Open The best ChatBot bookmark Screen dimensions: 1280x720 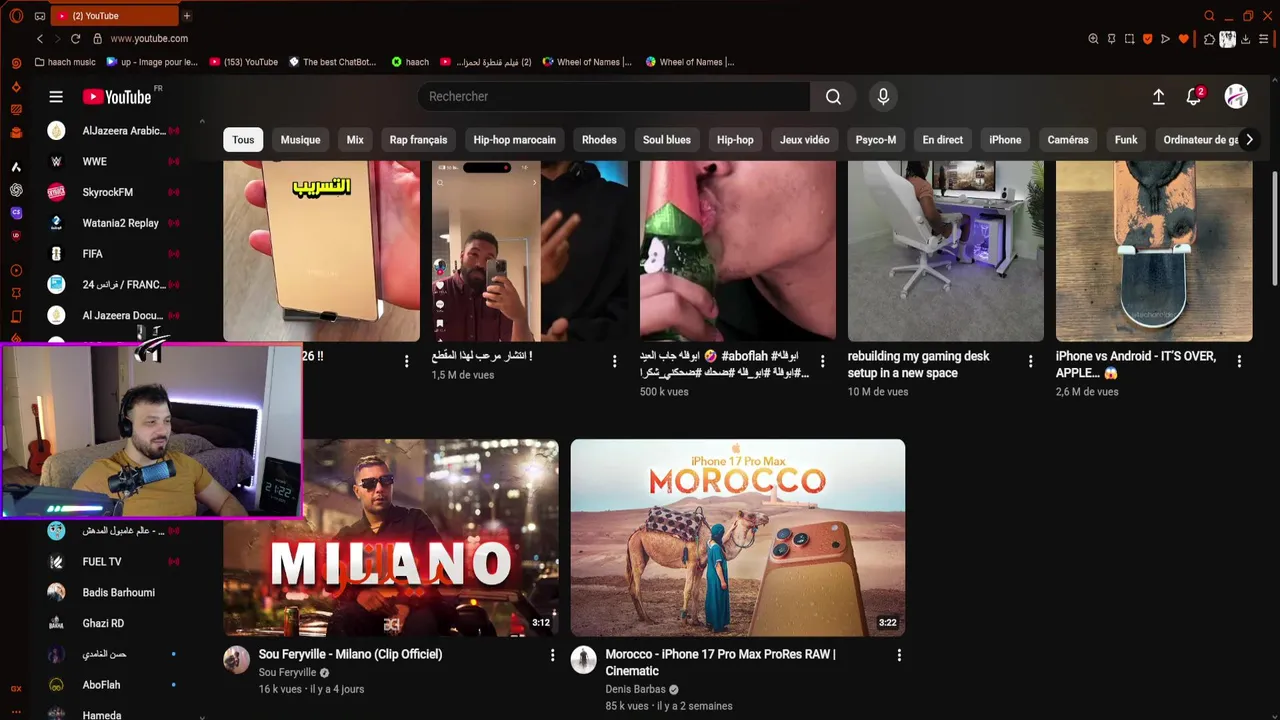tap(333, 62)
